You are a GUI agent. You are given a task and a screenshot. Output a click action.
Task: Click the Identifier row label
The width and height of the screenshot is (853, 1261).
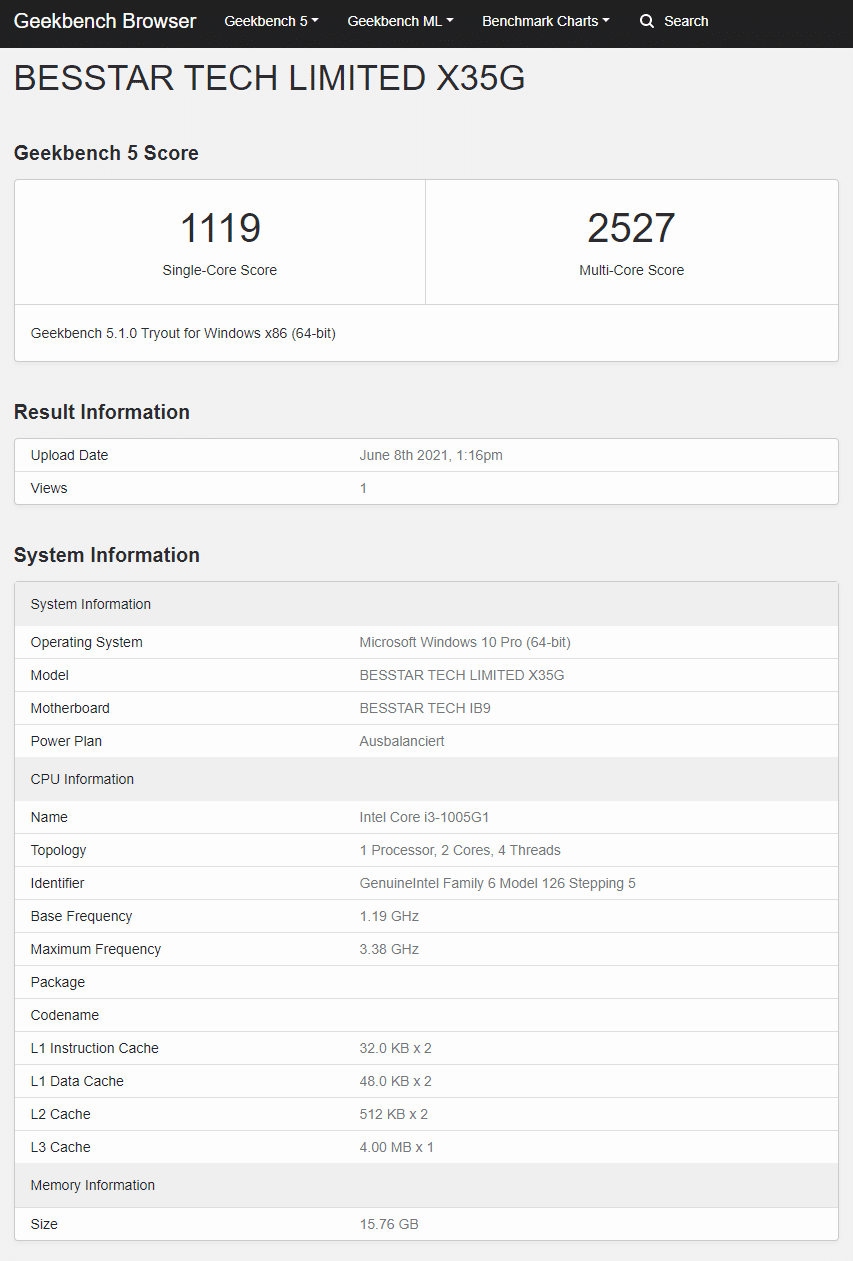click(x=58, y=883)
